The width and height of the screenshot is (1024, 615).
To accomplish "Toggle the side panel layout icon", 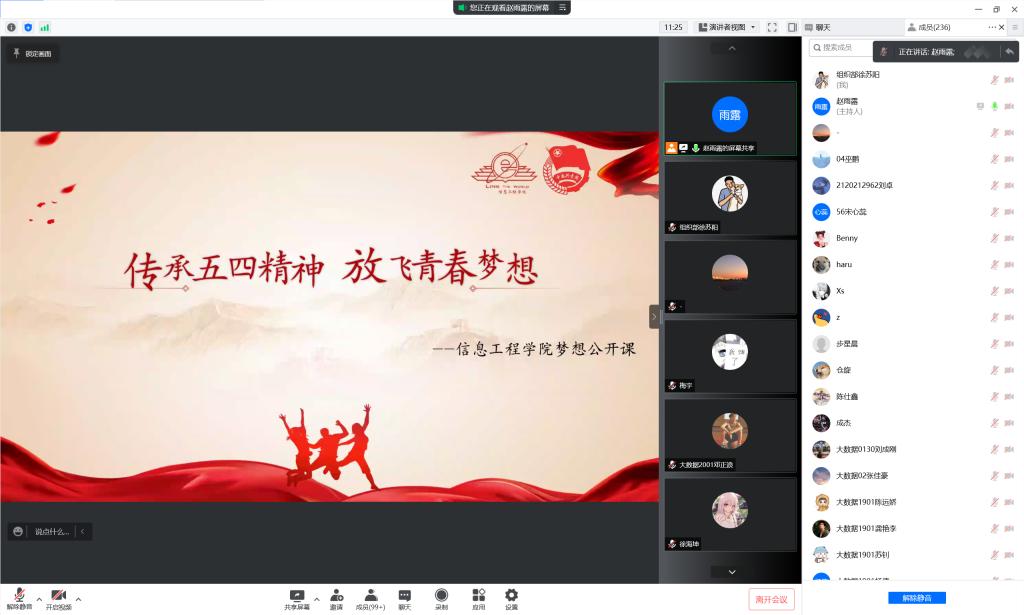I will pos(792,27).
